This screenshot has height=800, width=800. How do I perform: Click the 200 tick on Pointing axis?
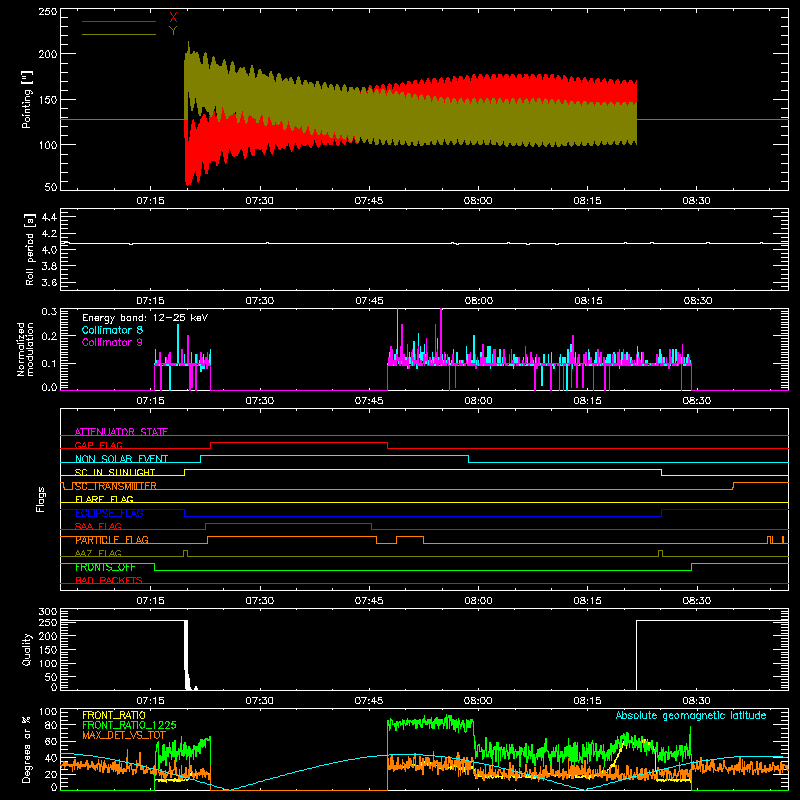click(48, 54)
